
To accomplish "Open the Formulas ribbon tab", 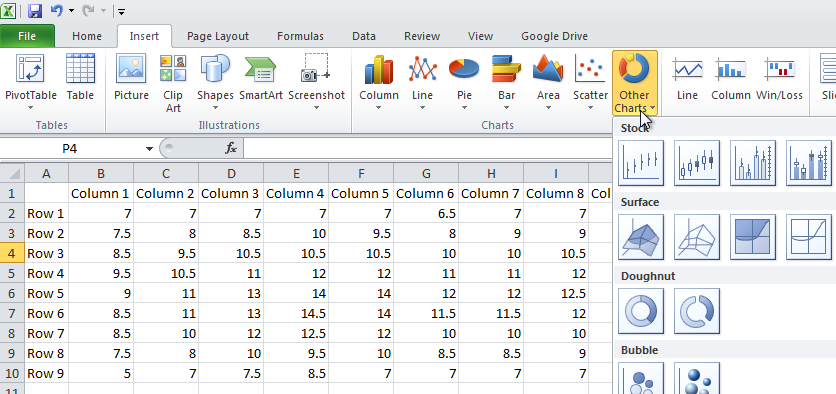I will point(300,36).
